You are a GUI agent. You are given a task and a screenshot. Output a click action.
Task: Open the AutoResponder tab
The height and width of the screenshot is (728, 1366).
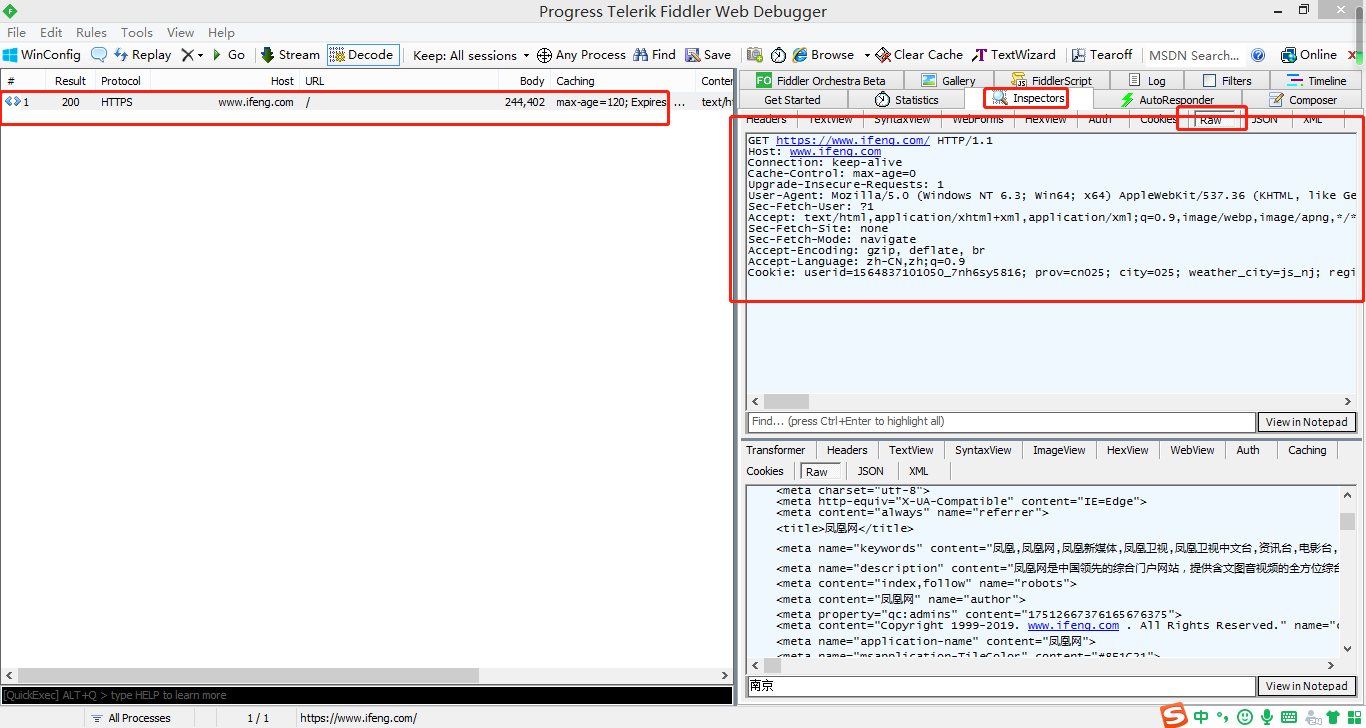coord(1167,100)
